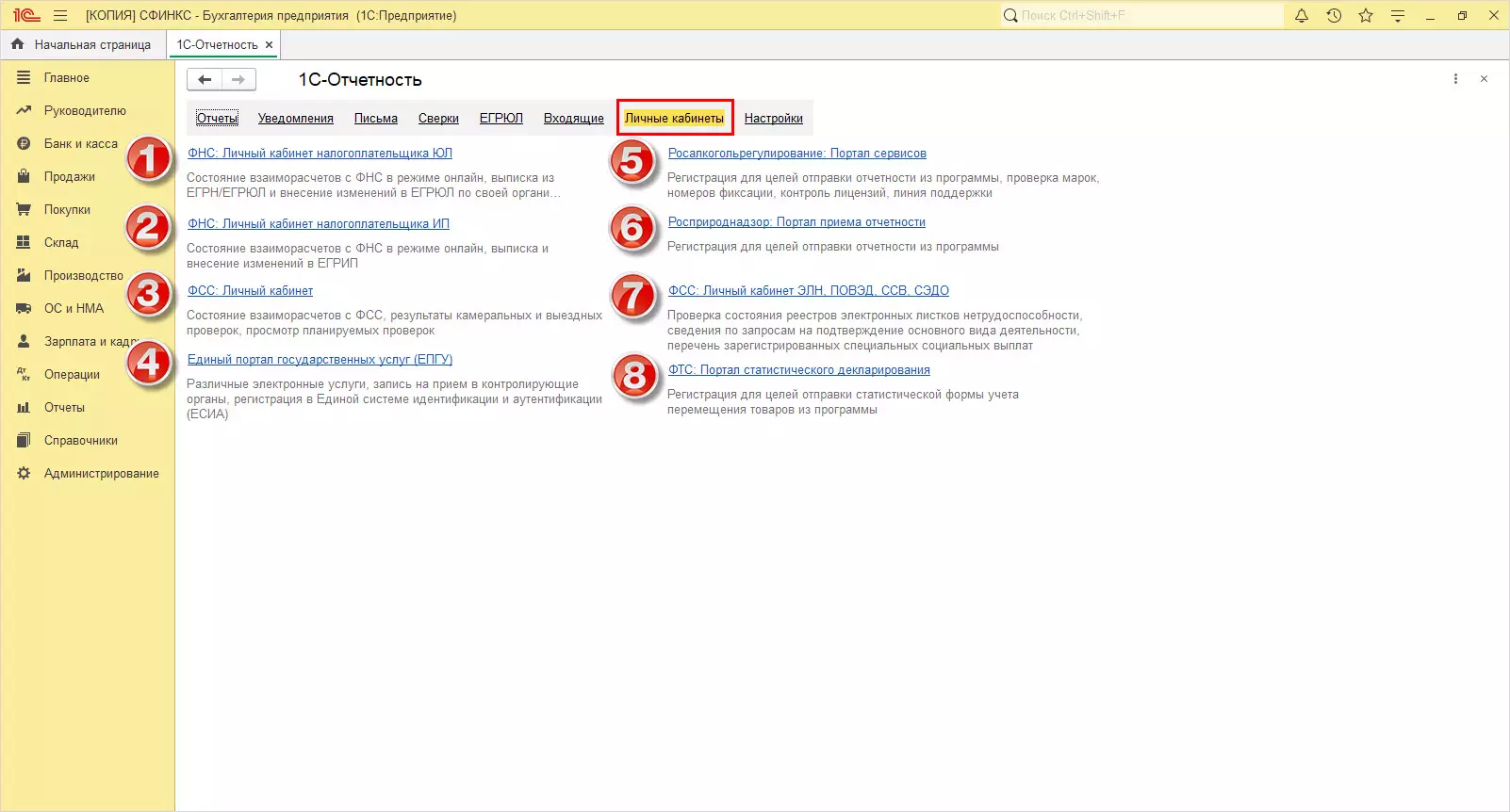The width and height of the screenshot is (1510, 812).
Task: Open the Производство section
Action: pyautogui.click(x=84, y=276)
